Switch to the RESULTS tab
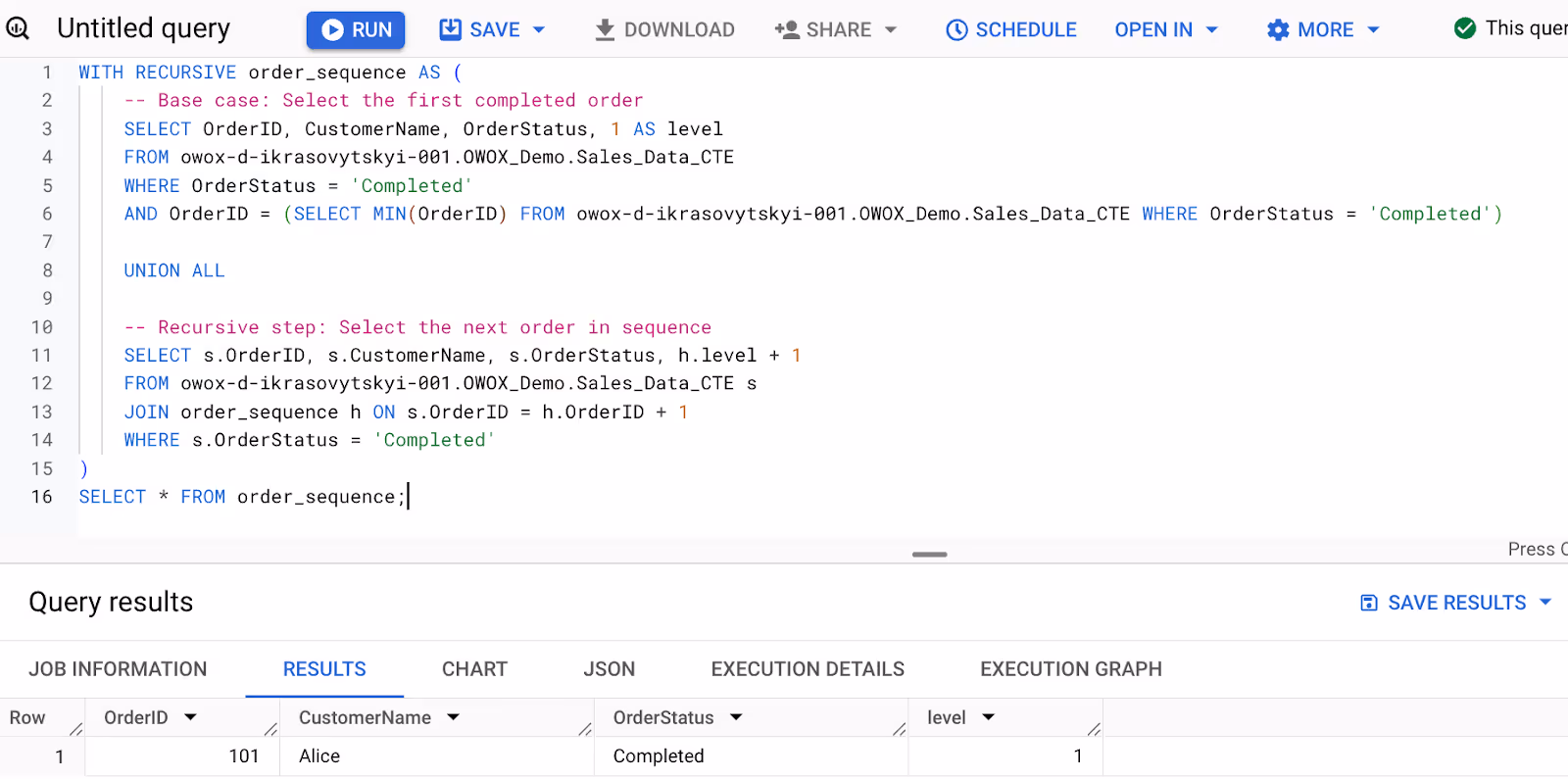This screenshot has height=779, width=1568. pyautogui.click(x=324, y=669)
